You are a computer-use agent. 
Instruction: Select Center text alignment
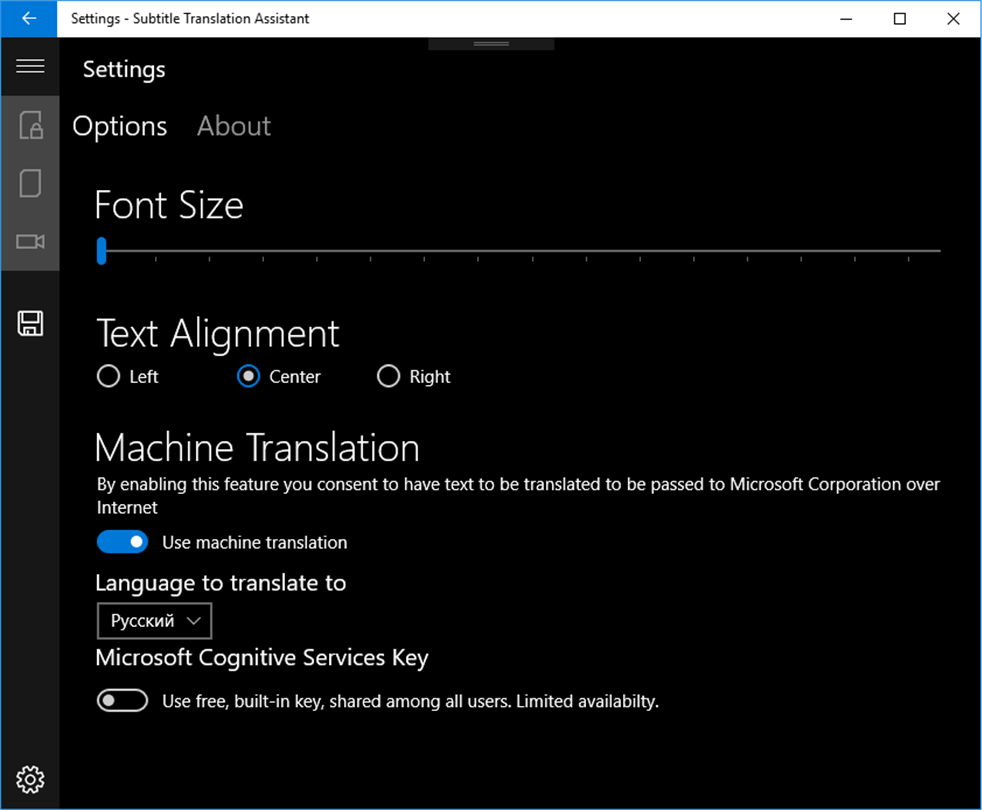click(248, 377)
